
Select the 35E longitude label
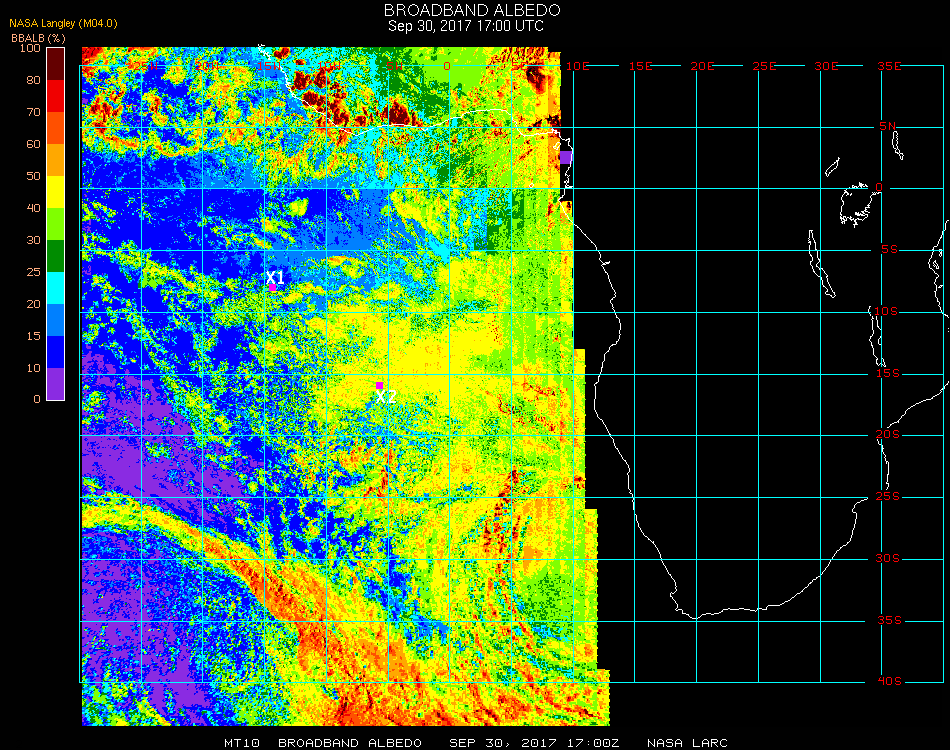[x=889, y=66]
